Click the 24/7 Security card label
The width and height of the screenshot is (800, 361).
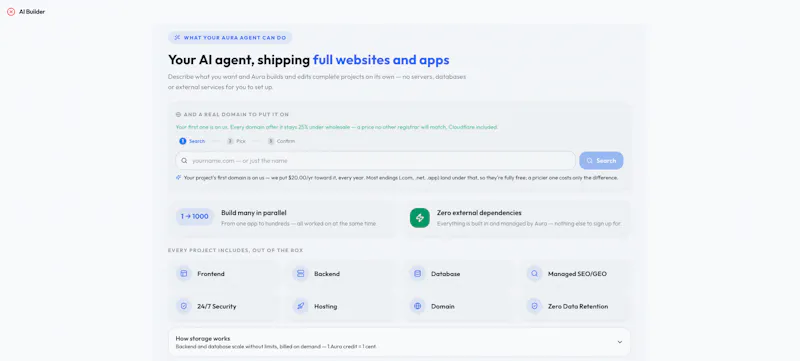(217, 306)
